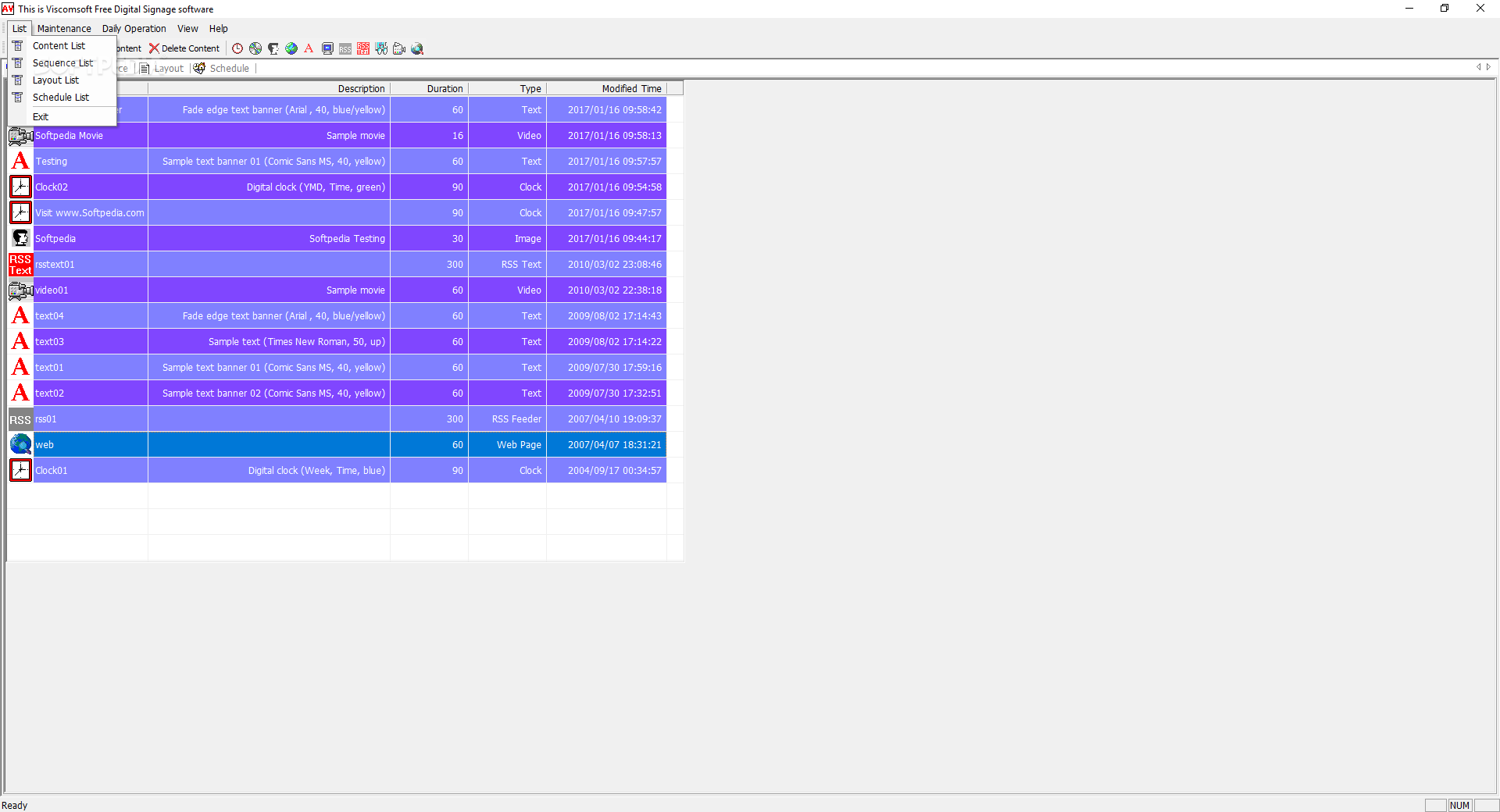Viewport: 1500px width, 812px height.
Task: Add a new clock content item
Action: pos(237,48)
